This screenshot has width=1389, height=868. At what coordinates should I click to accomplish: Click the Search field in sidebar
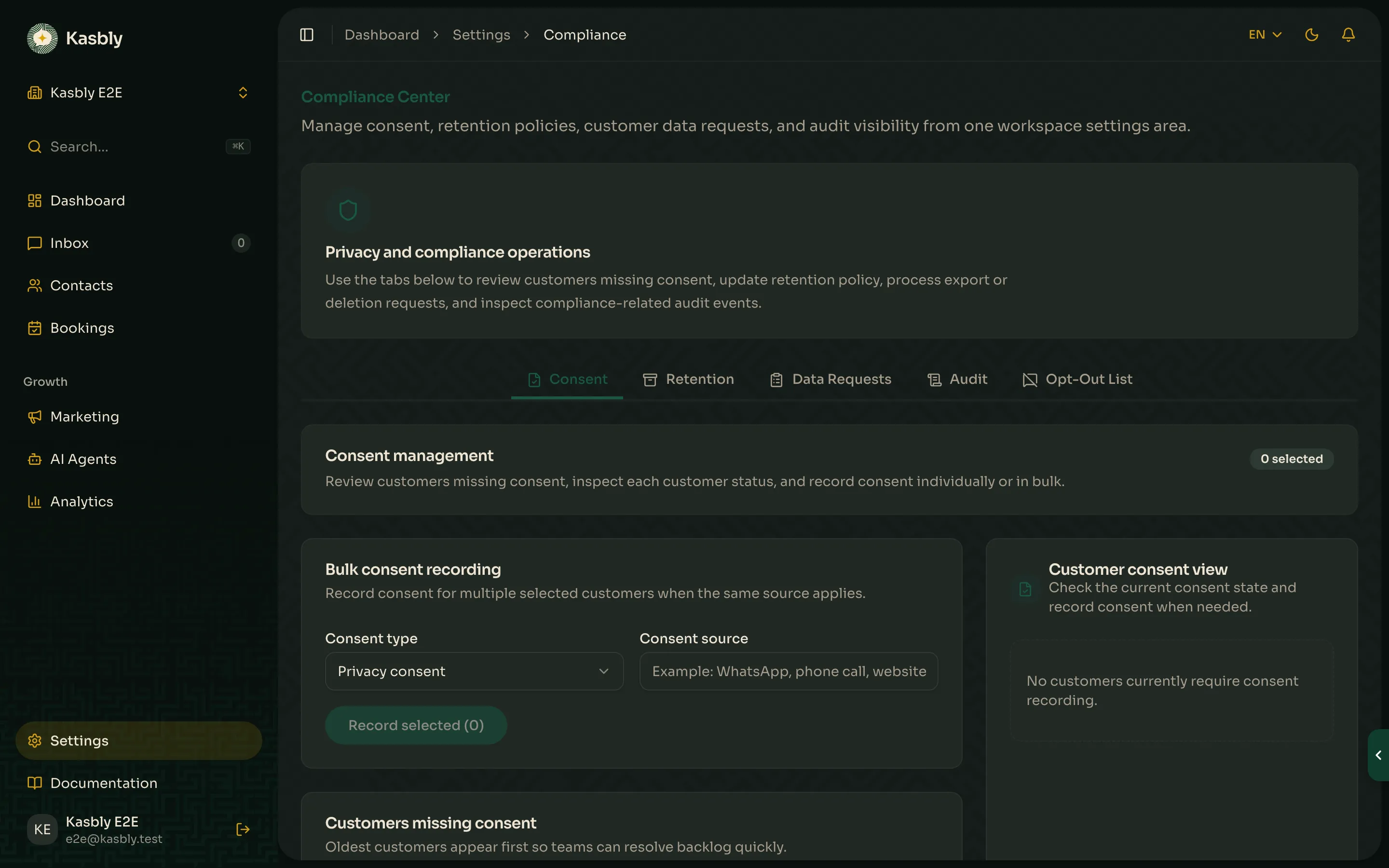point(138,147)
